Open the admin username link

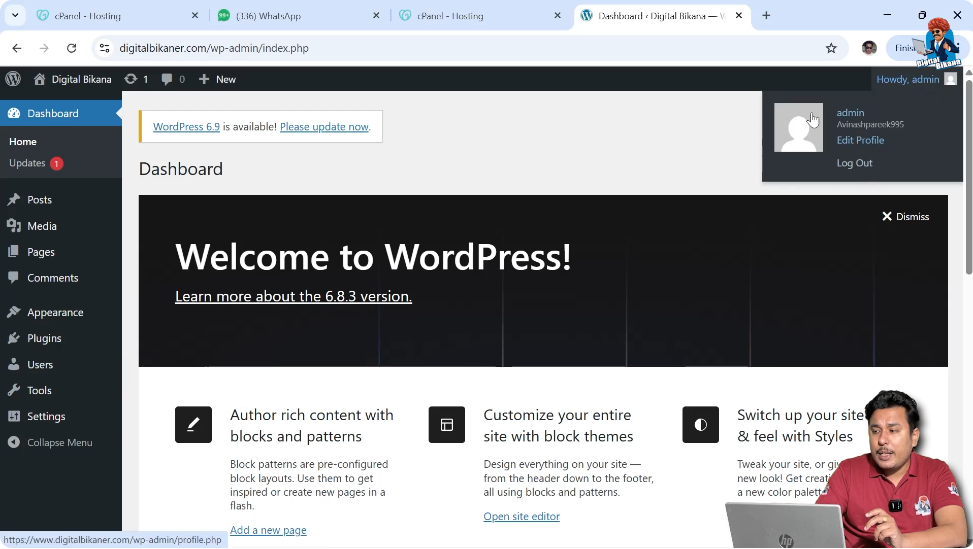pyautogui.click(x=850, y=112)
